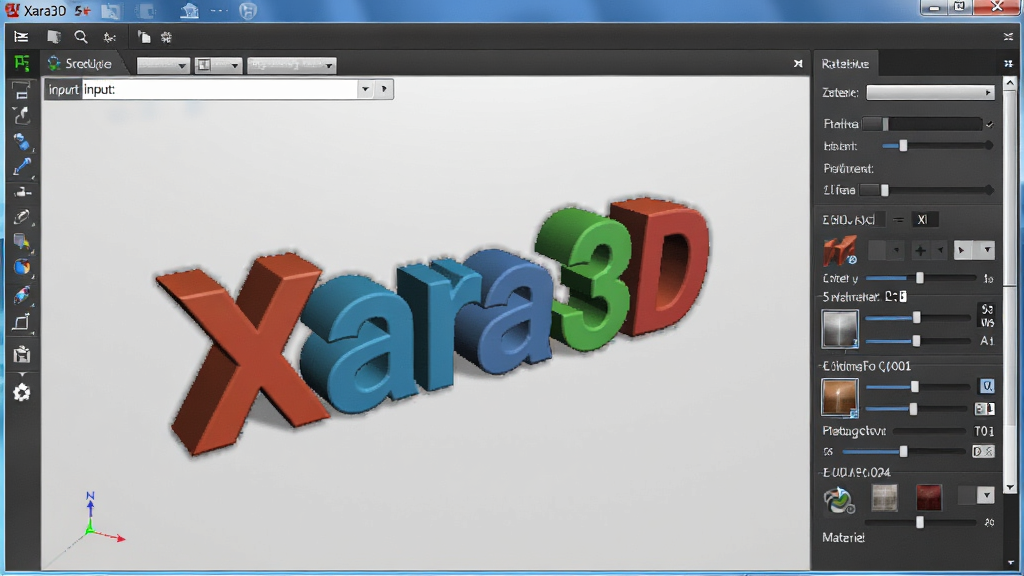
Task: Click the XI box in the right panel
Action: point(923,219)
